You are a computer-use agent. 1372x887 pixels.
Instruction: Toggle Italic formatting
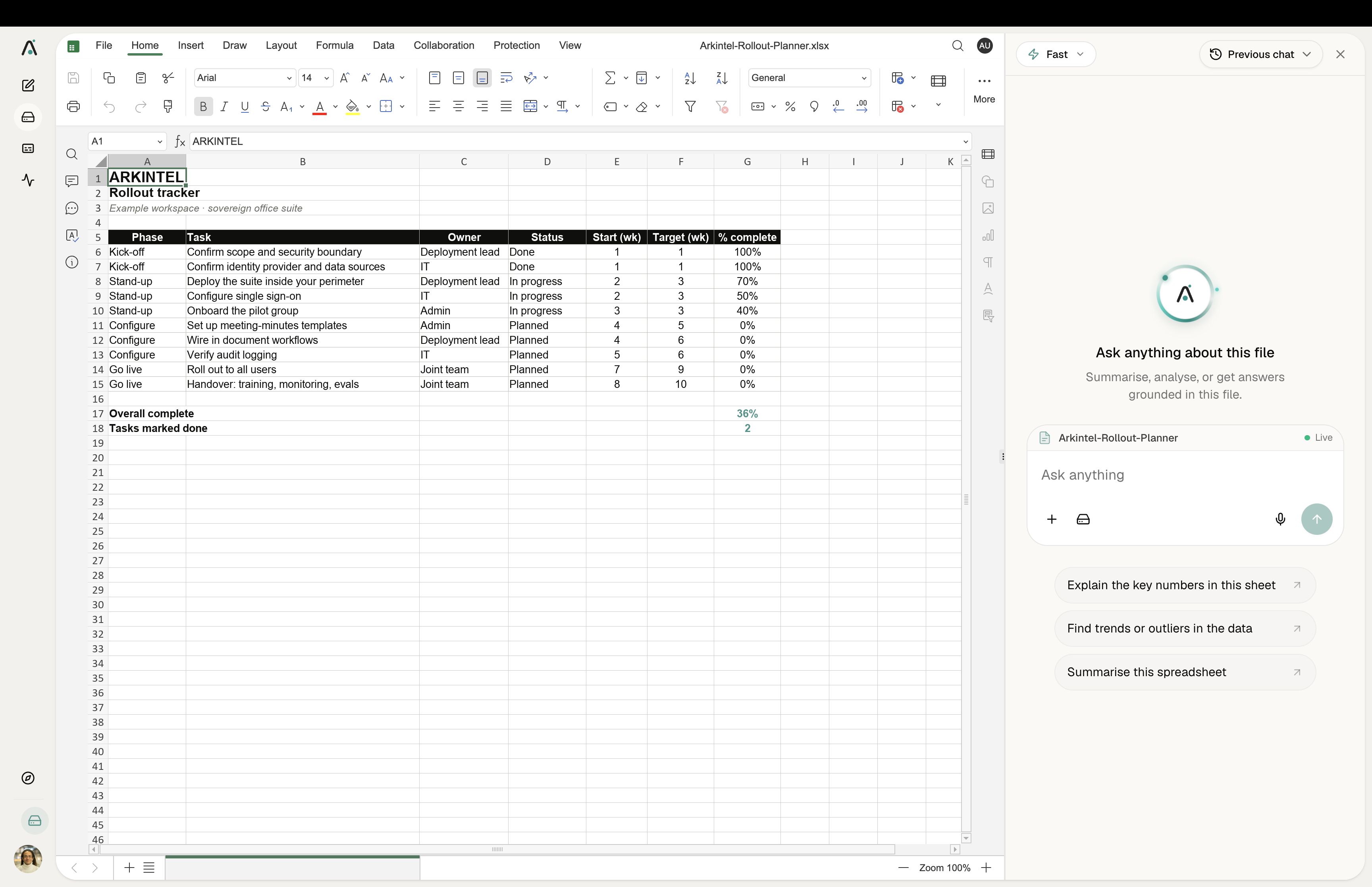224,106
